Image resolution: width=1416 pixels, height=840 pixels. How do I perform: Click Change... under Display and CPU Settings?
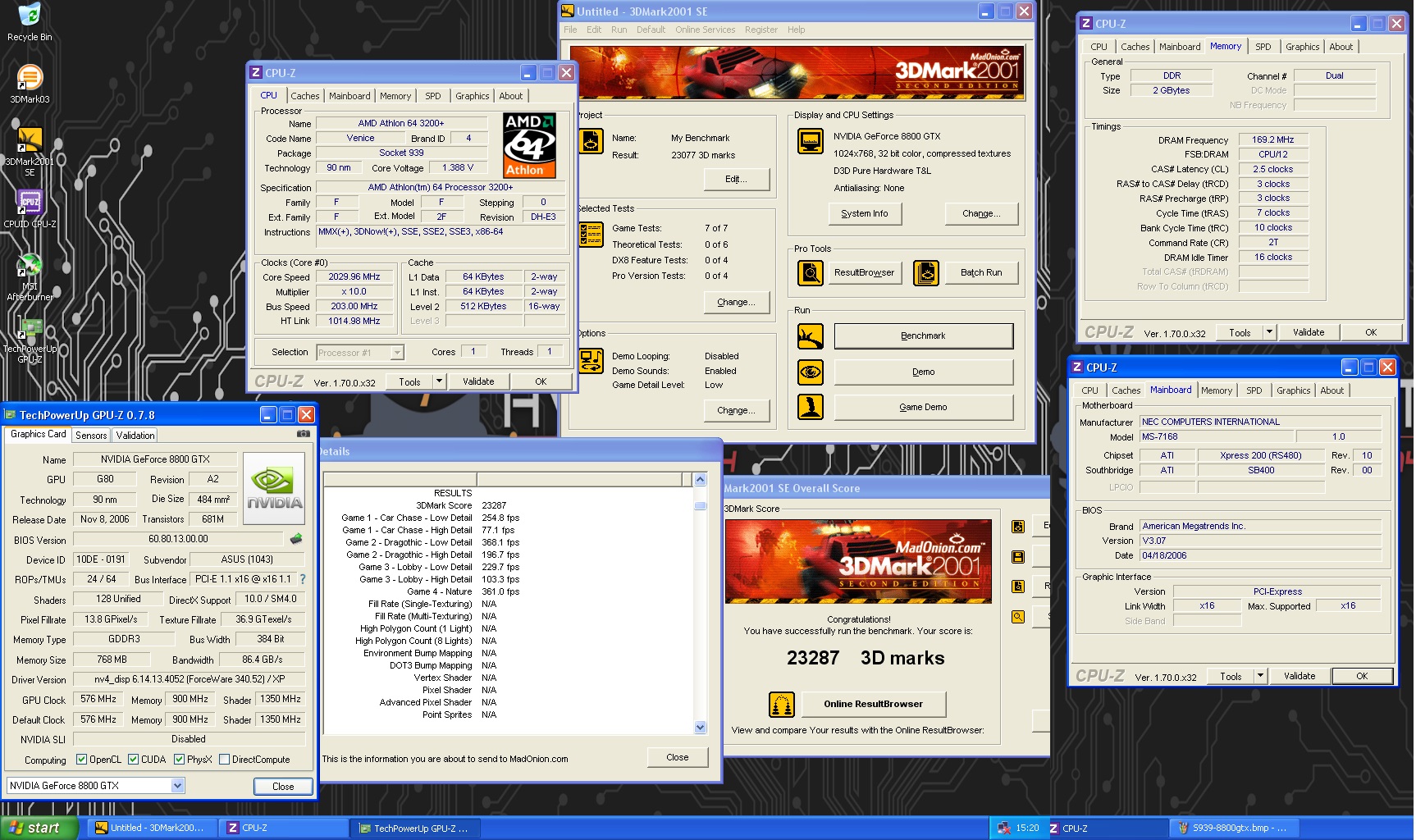[981, 213]
